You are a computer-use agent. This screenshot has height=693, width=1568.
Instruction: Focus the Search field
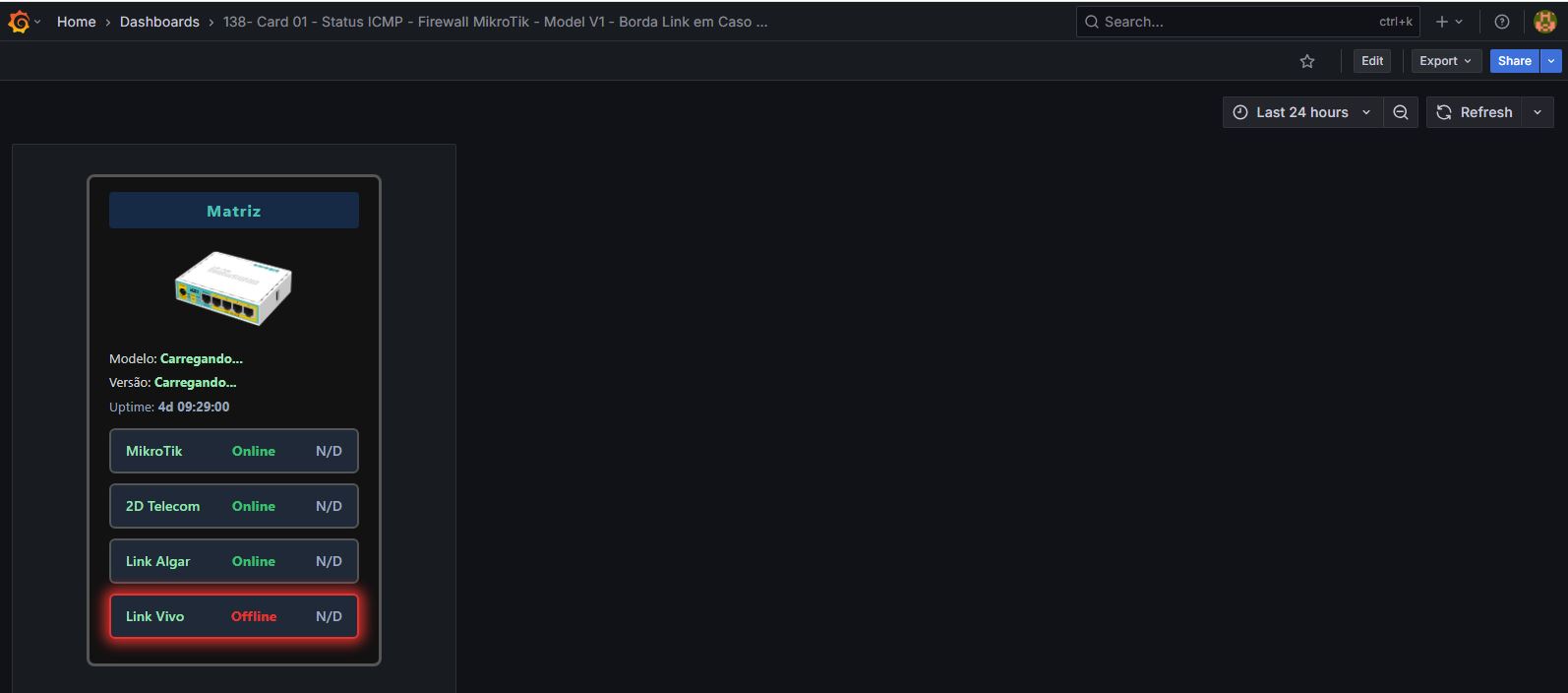pos(1247,22)
